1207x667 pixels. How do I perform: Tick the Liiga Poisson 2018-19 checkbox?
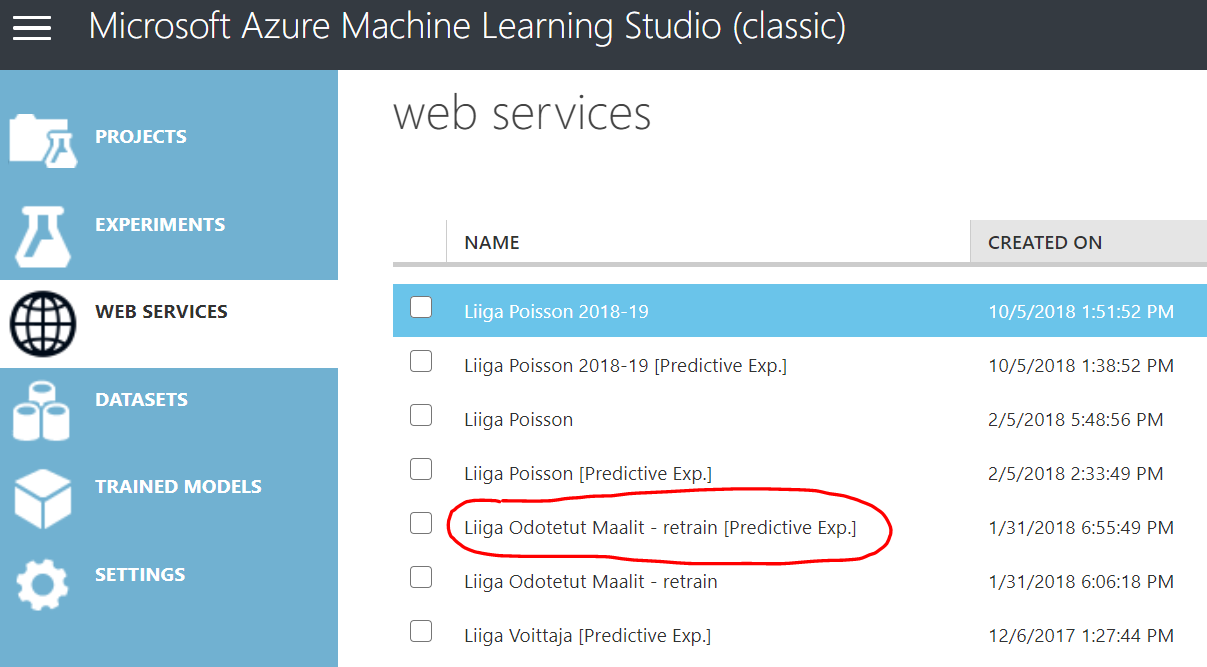tap(421, 307)
